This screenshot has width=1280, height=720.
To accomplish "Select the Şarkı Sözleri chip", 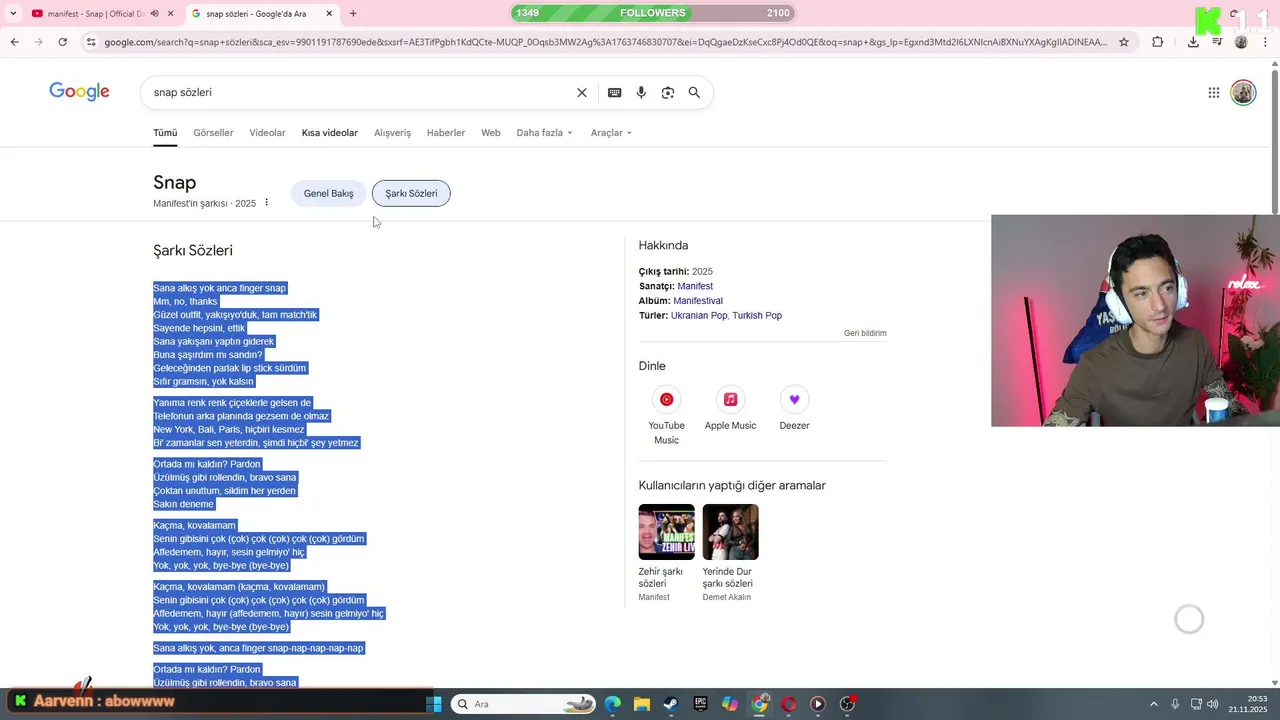I will pyautogui.click(x=411, y=193).
